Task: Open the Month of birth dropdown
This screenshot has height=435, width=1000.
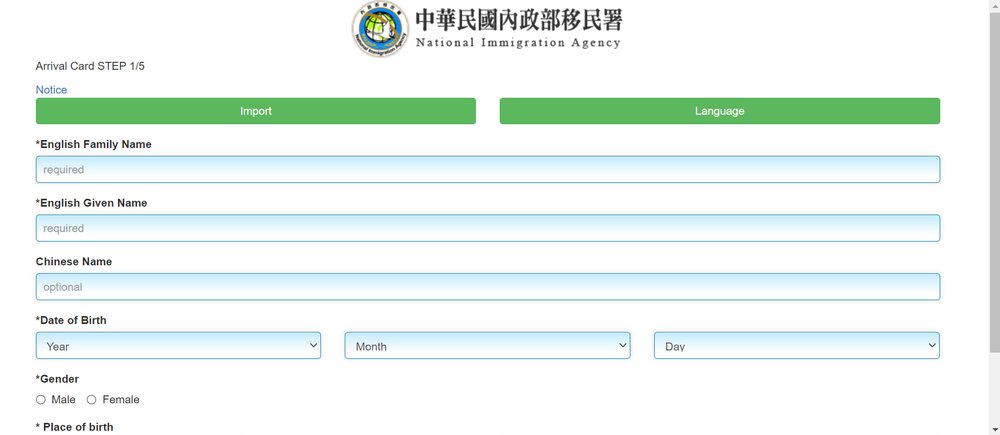Action: [487, 346]
